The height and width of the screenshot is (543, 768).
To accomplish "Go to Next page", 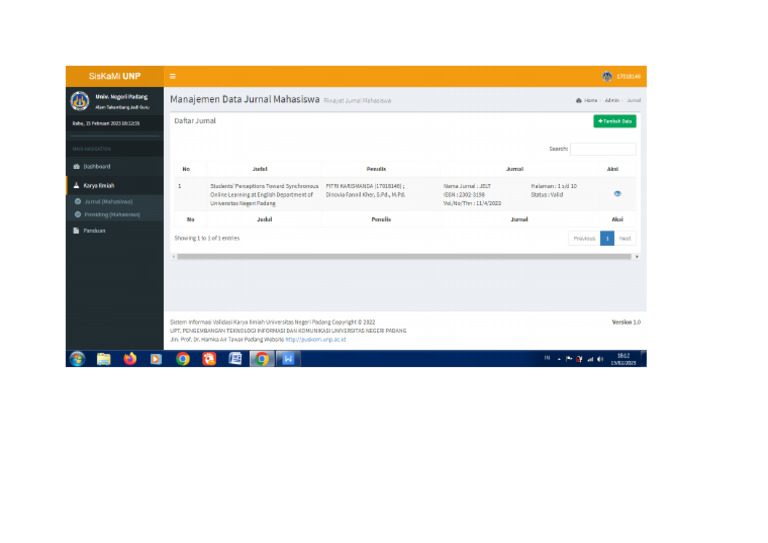I will [x=625, y=238].
